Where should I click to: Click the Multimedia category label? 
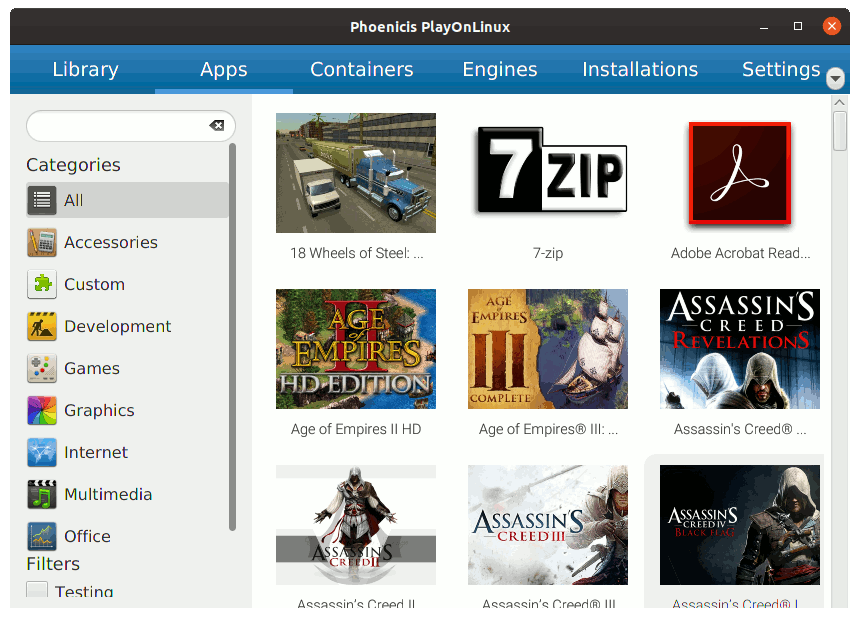click(x=108, y=494)
